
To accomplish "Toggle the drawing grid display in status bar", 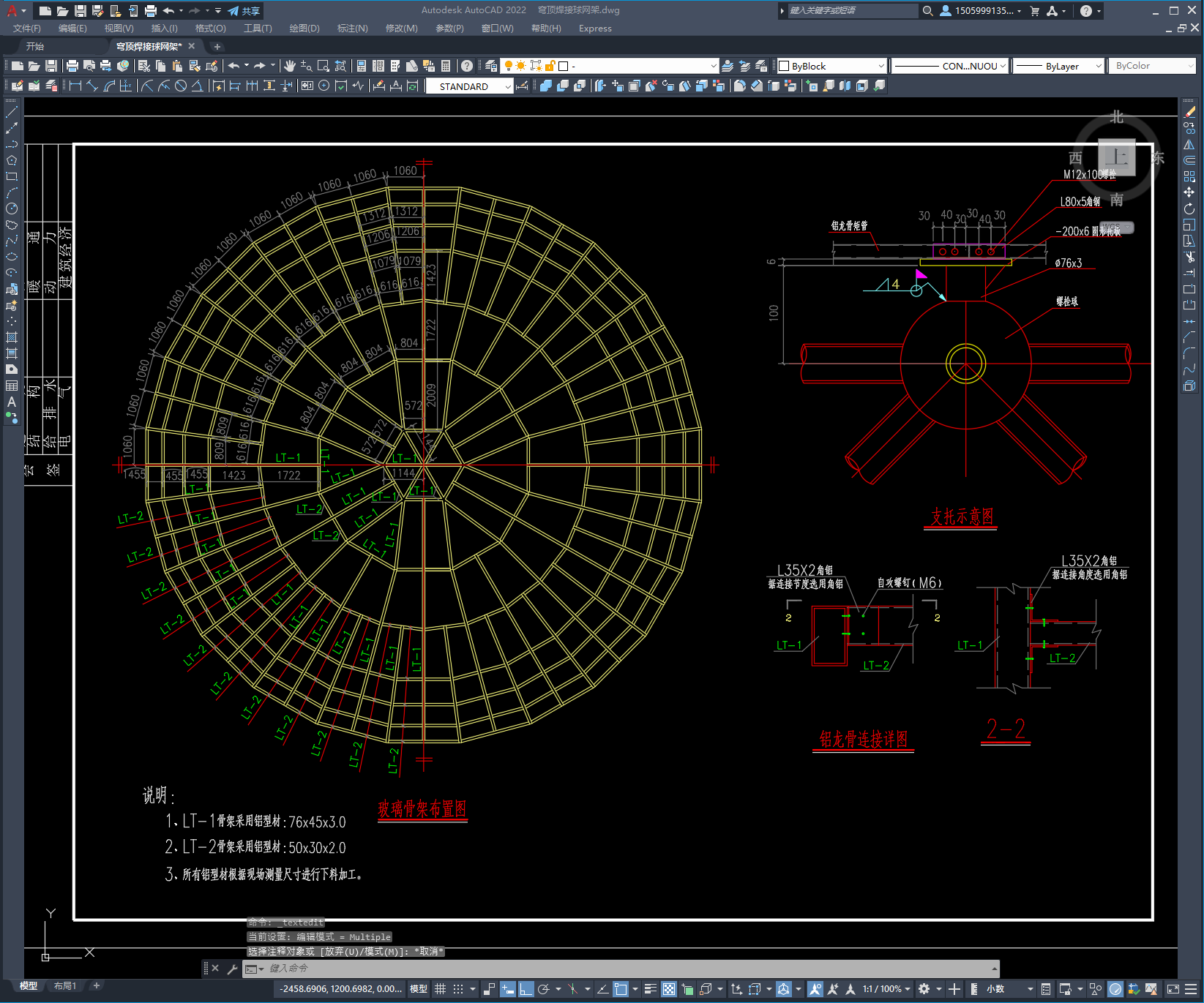I will click(x=440, y=989).
